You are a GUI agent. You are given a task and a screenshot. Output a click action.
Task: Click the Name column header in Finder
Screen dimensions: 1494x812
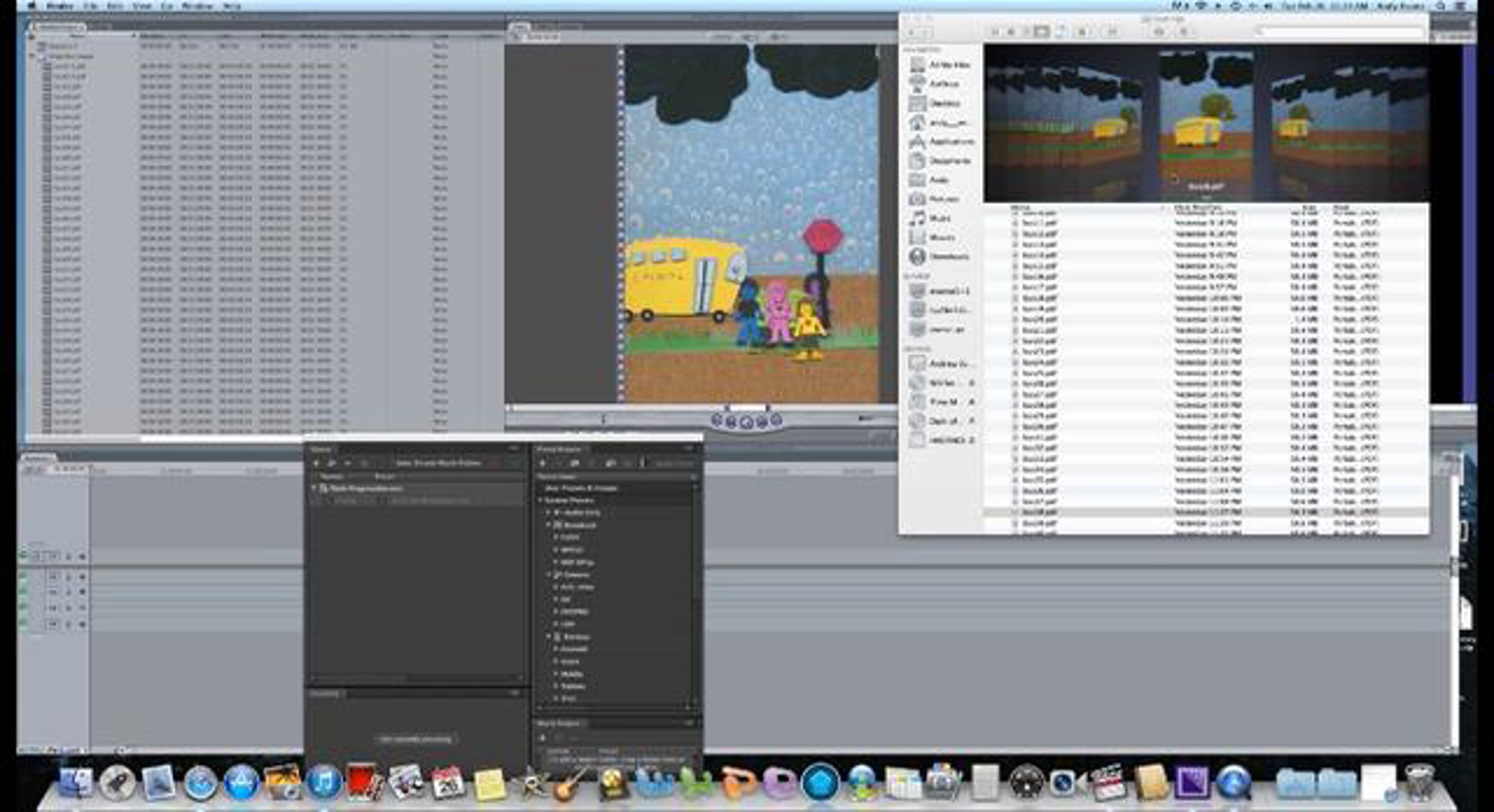click(x=1021, y=207)
